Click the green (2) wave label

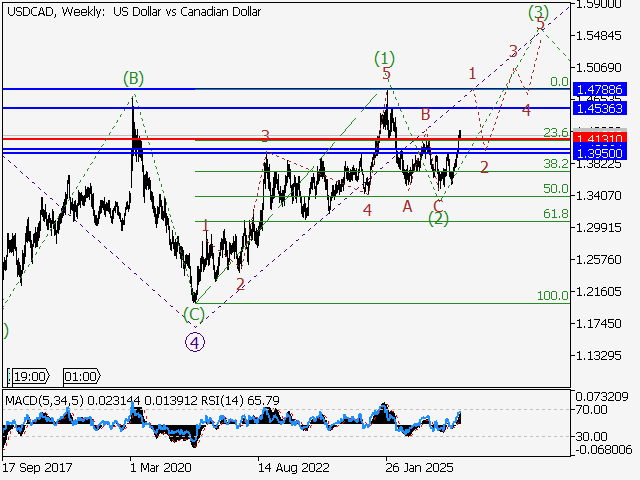coord(438,218)
